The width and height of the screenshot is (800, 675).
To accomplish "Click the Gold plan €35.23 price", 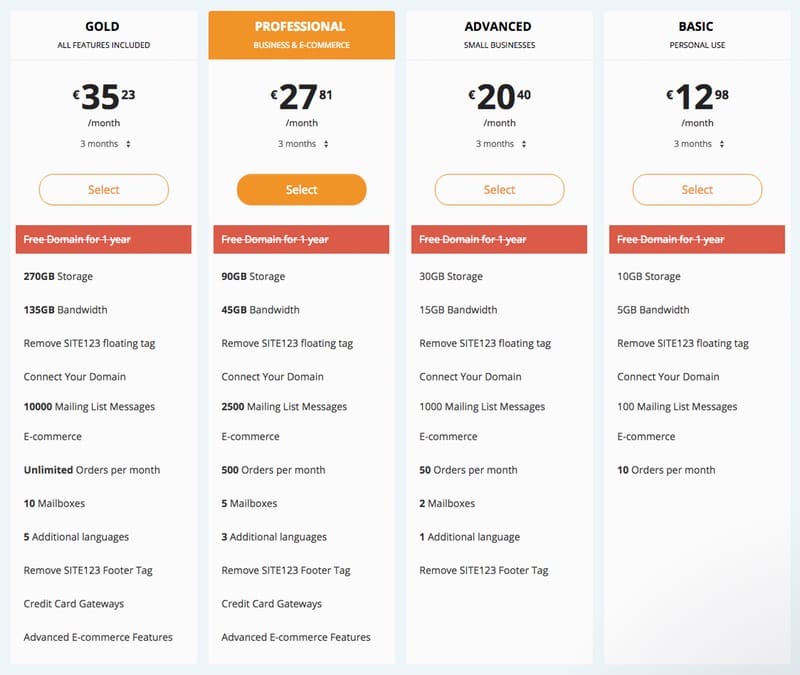I will (x=104, y=97).
